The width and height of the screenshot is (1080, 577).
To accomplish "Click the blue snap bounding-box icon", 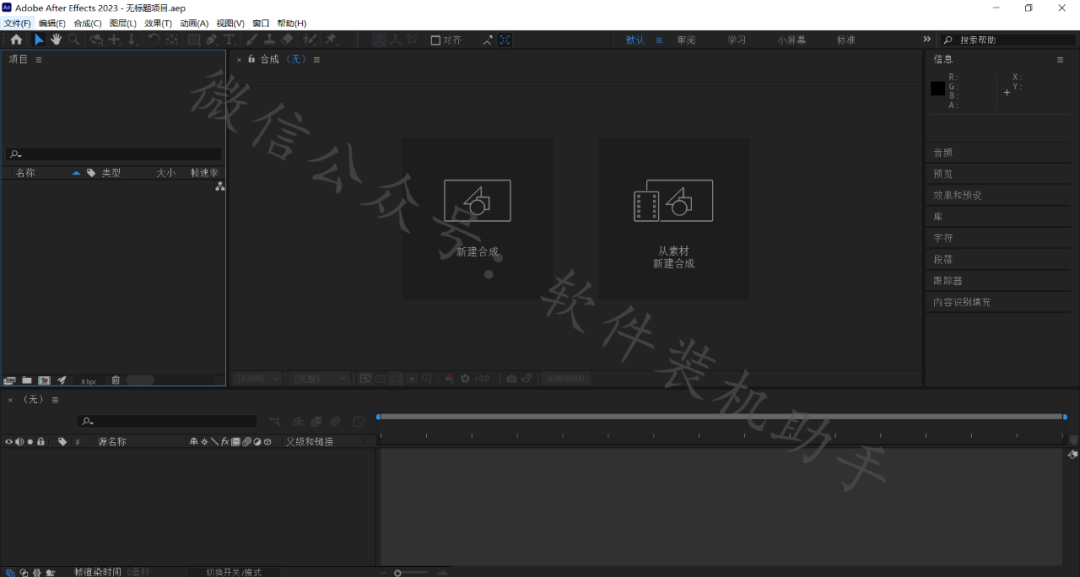I will click(x=505, y=40).
